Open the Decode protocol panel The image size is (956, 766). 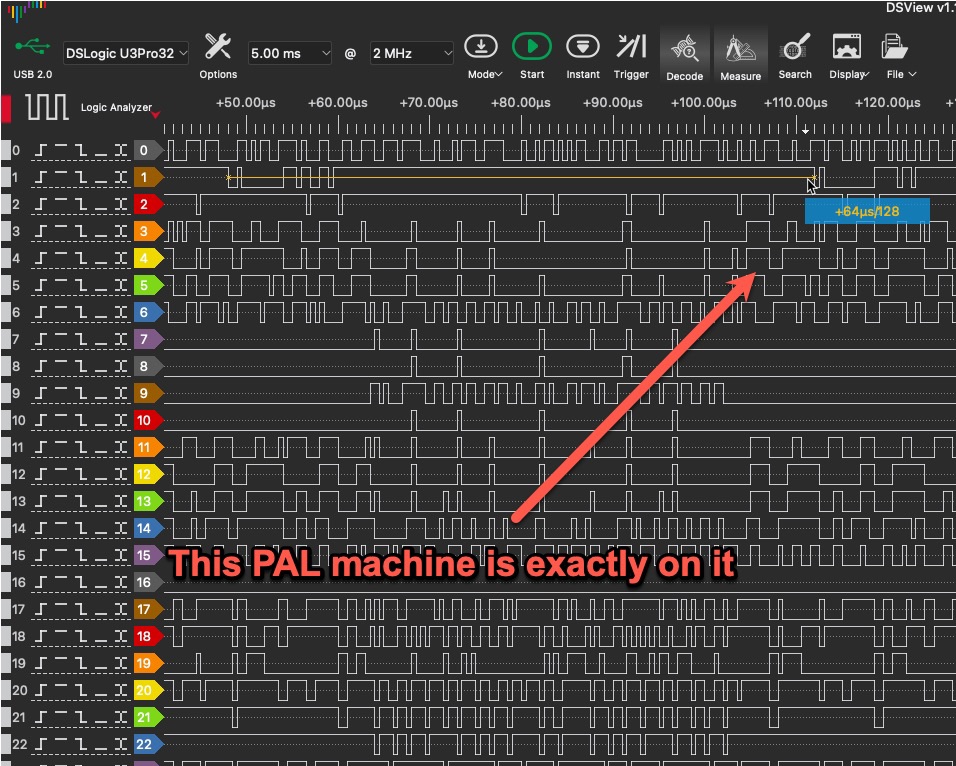(x=685, y=48)
